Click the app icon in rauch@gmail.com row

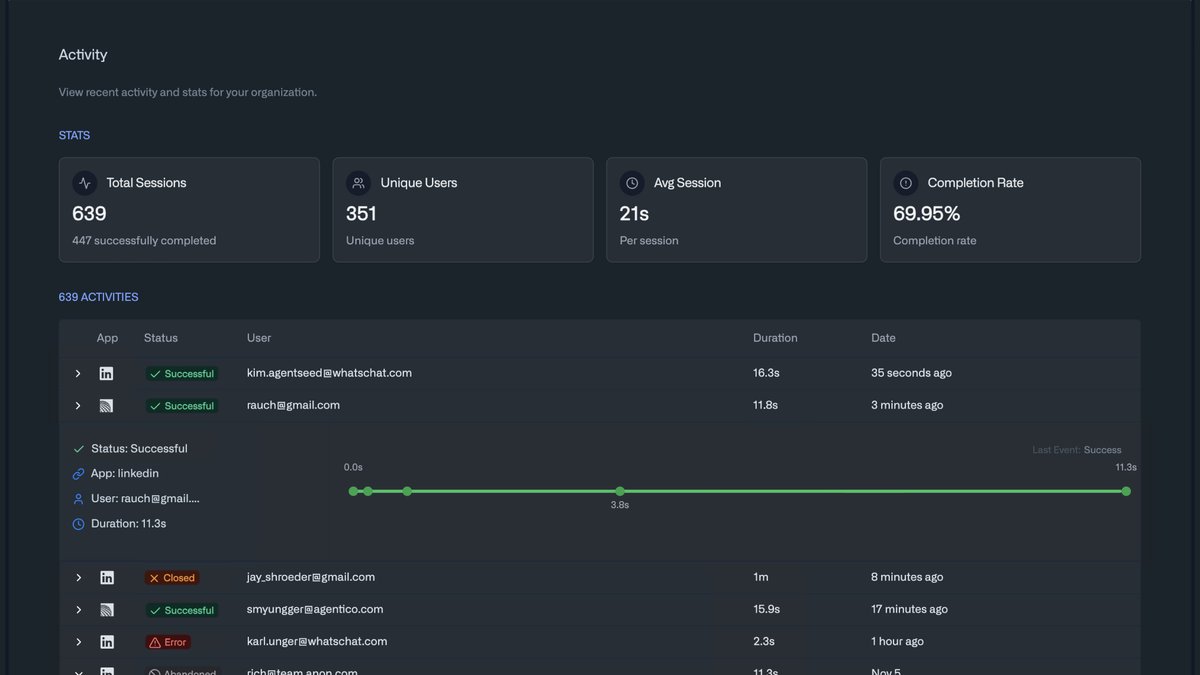[x=107, y=405]
